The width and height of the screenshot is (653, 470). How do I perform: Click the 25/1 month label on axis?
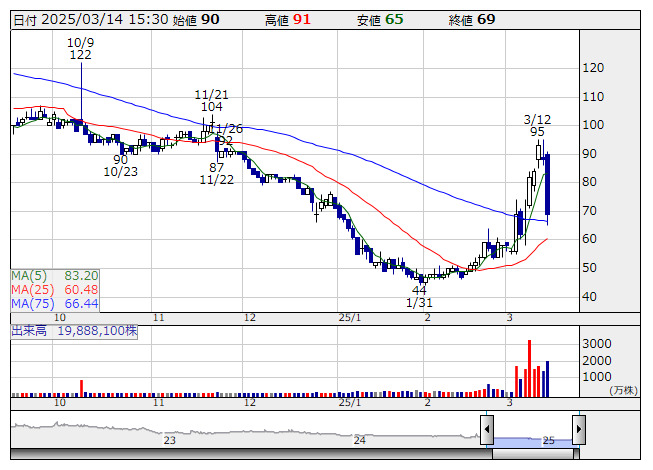pos(350,318)
